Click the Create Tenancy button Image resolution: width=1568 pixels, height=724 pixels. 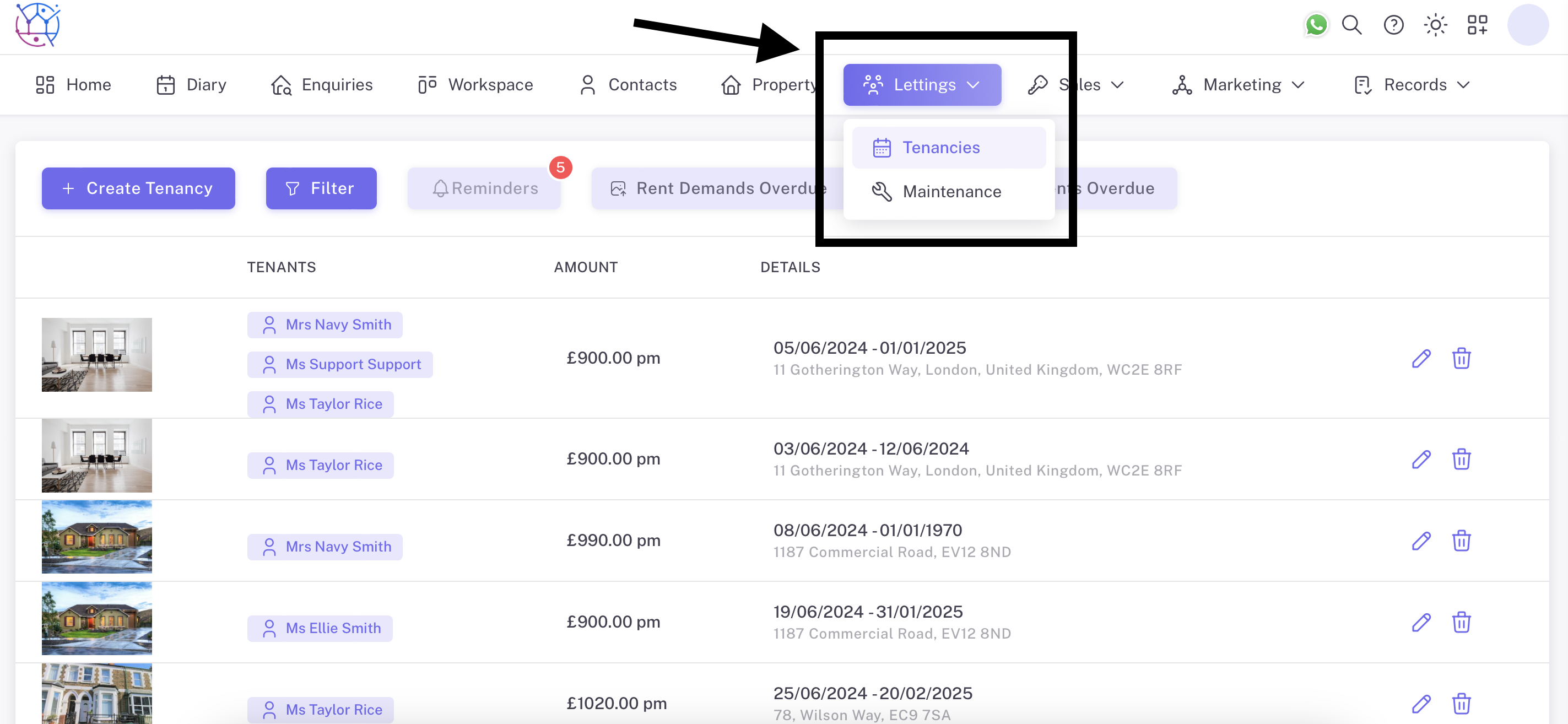pyautogui.click(x=138, y=188)
